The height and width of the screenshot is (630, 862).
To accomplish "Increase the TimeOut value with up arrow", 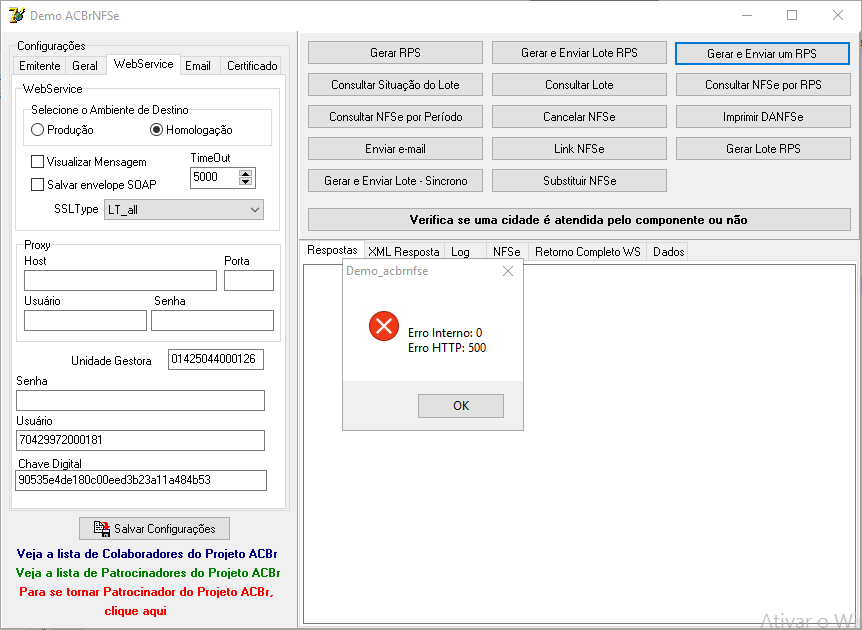I will point(246,173).
